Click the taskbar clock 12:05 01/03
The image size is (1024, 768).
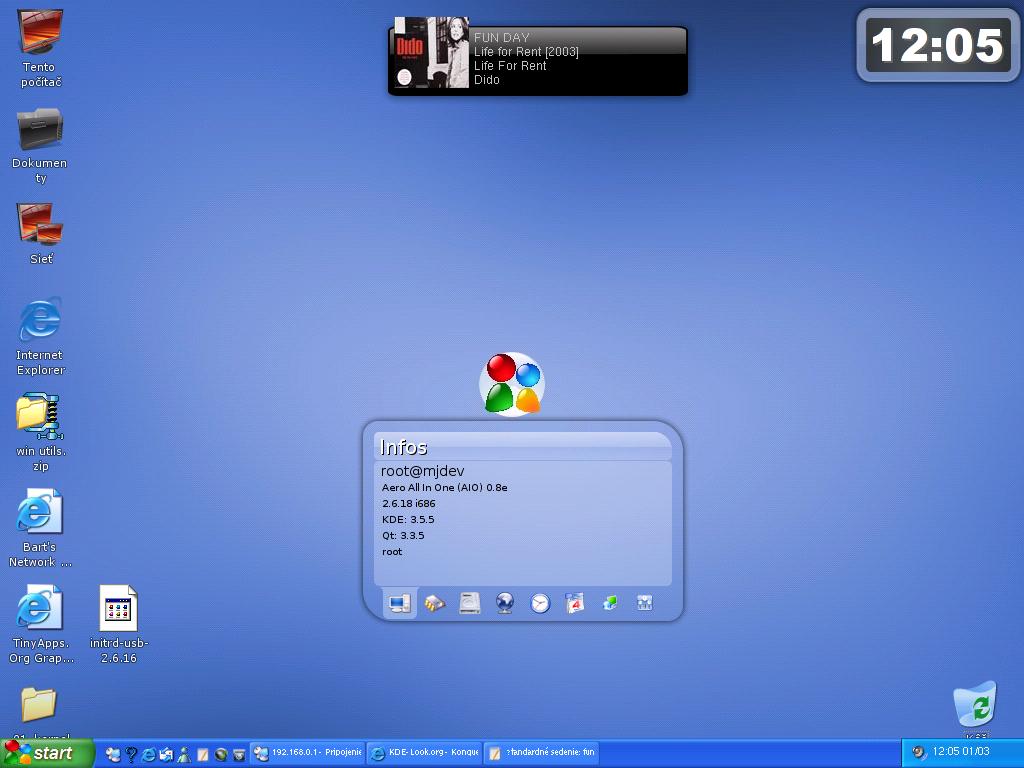coord(961,752)
